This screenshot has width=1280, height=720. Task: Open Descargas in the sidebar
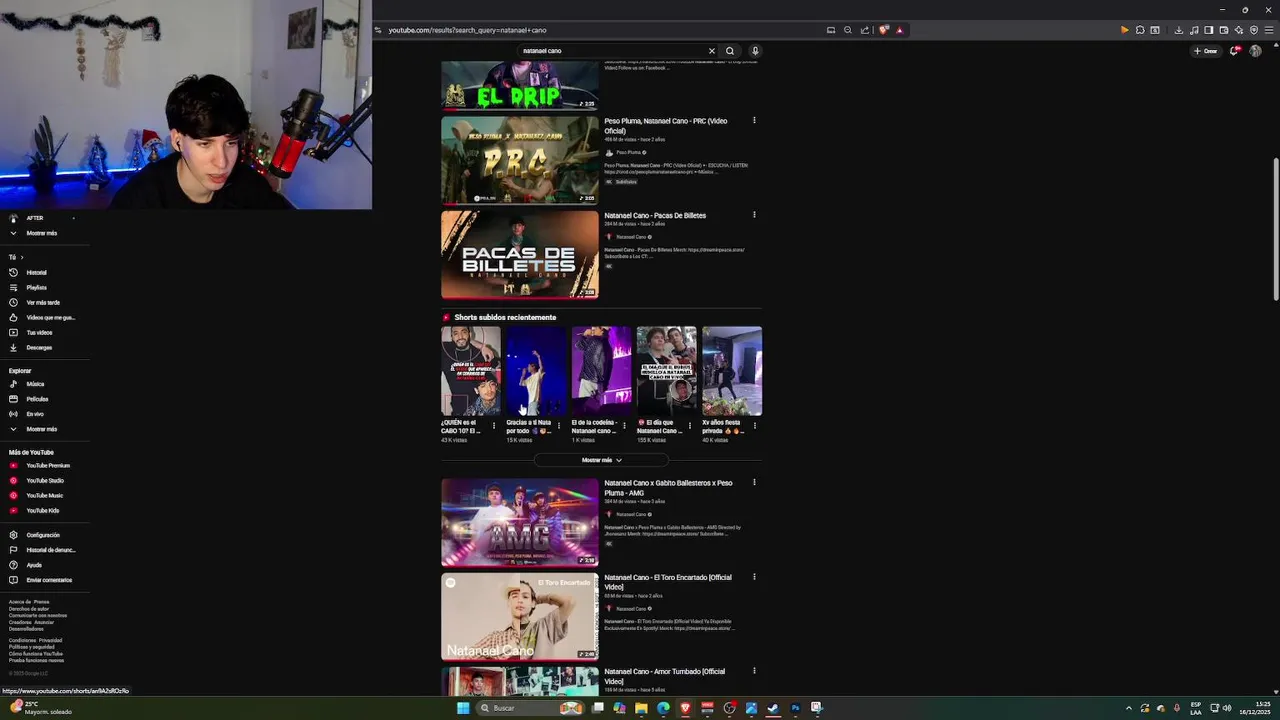(39, 347)
